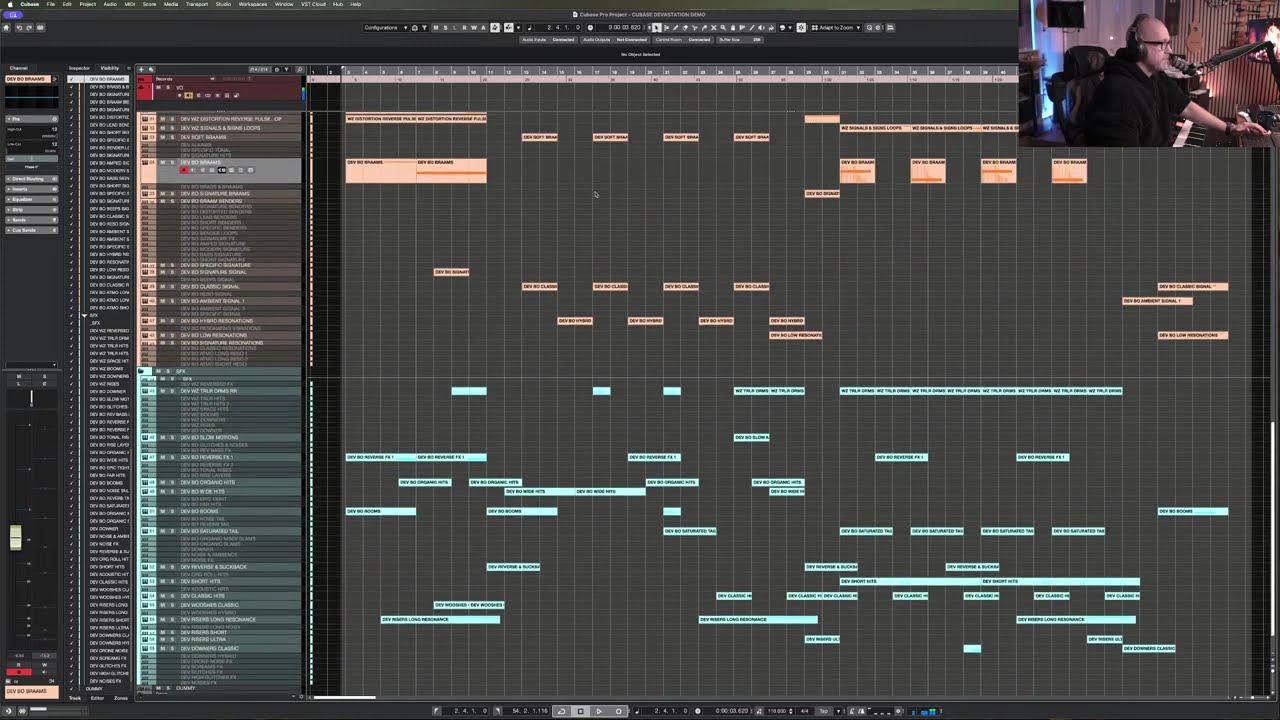Mute the VO track
The image size is (1280, 720).
point(157,88)
